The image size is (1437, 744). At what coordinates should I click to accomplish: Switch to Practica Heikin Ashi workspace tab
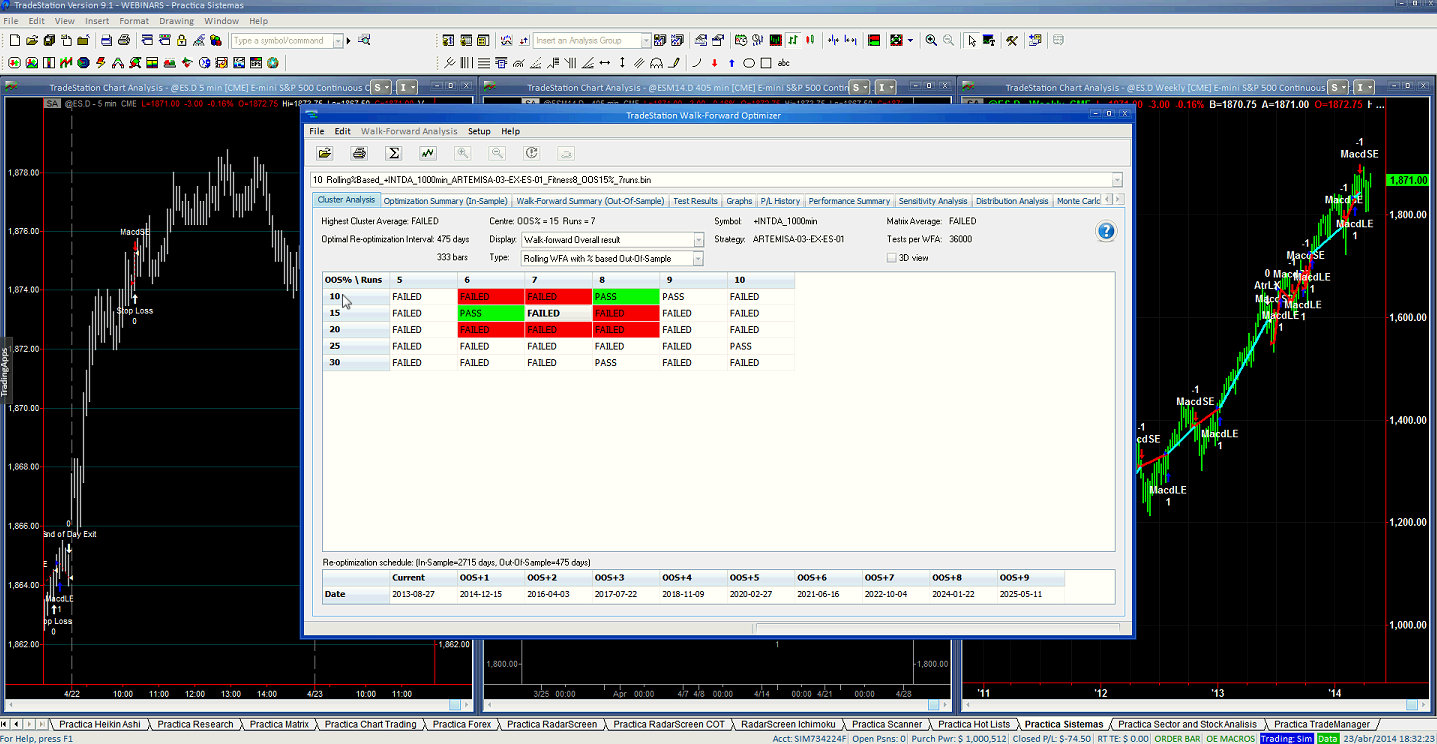pyautogui.click(x=100, y=724)
